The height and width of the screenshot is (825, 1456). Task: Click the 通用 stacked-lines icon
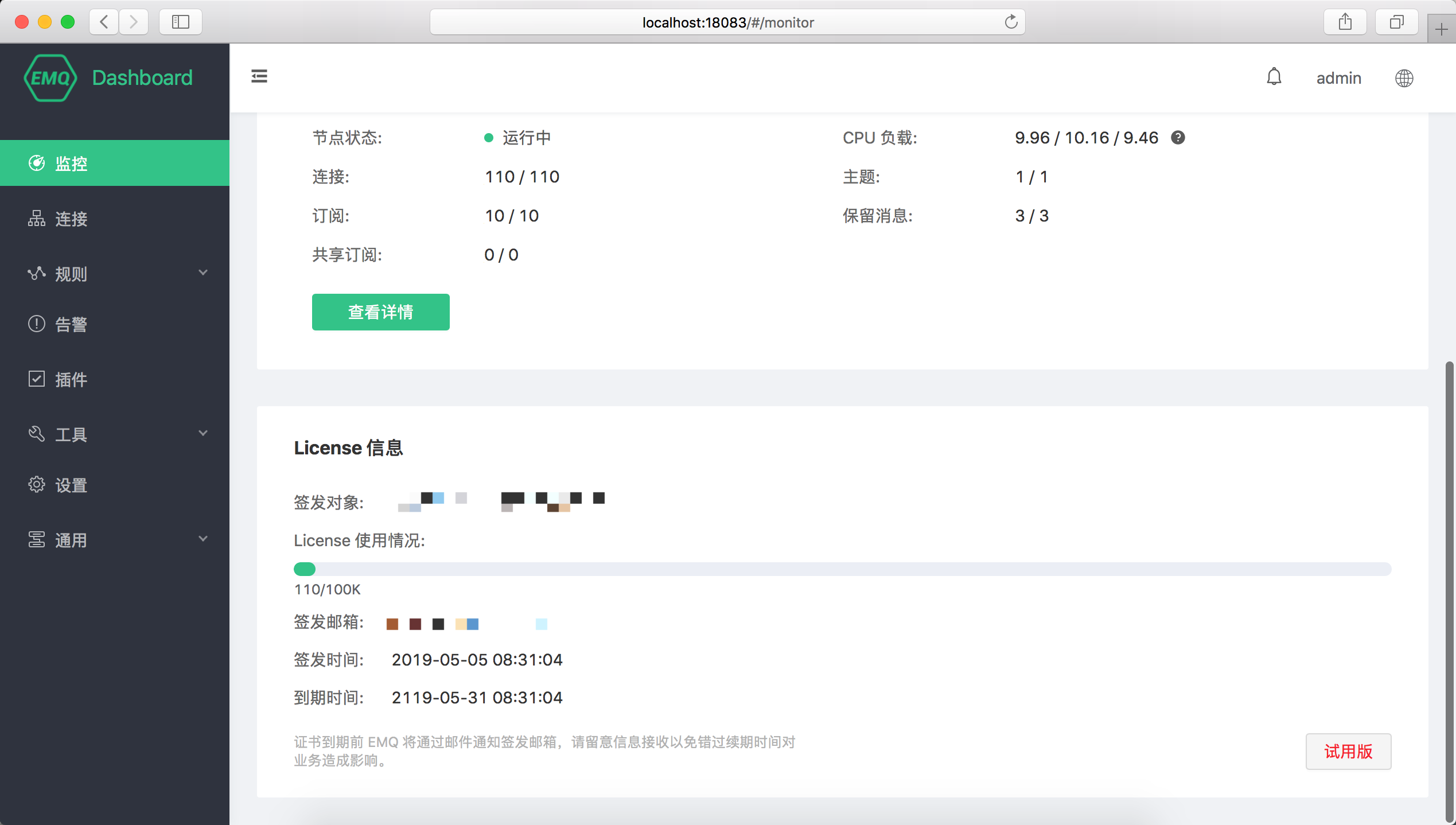pyautogui.click(x=37, y=539)
